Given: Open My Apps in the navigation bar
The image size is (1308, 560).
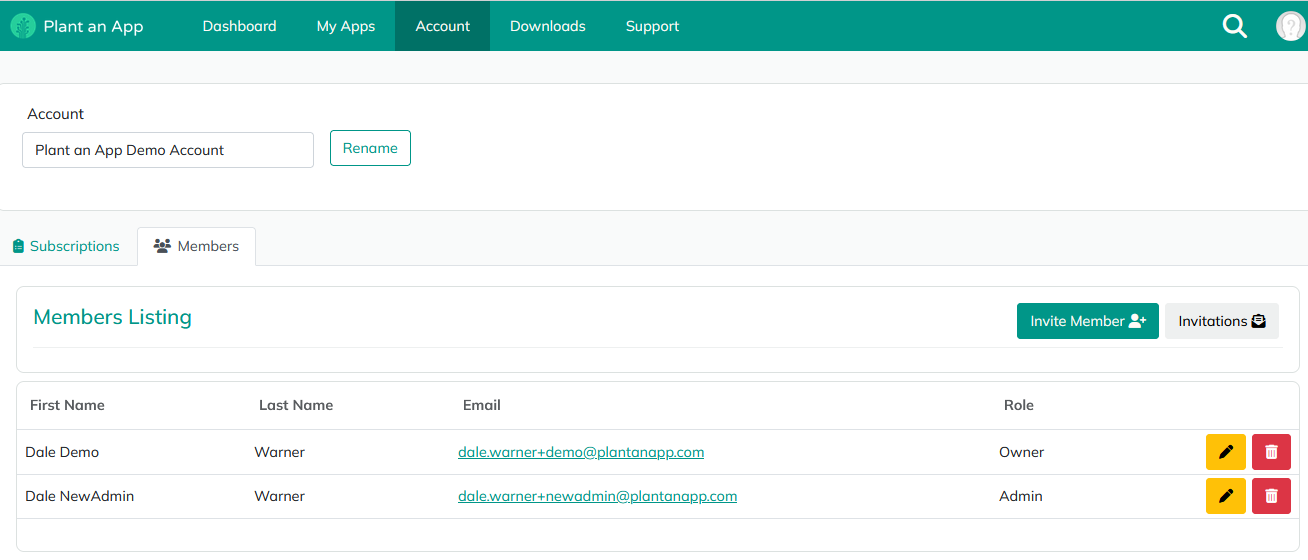Looking at the screenshot, I should click(x=345, y=26).
